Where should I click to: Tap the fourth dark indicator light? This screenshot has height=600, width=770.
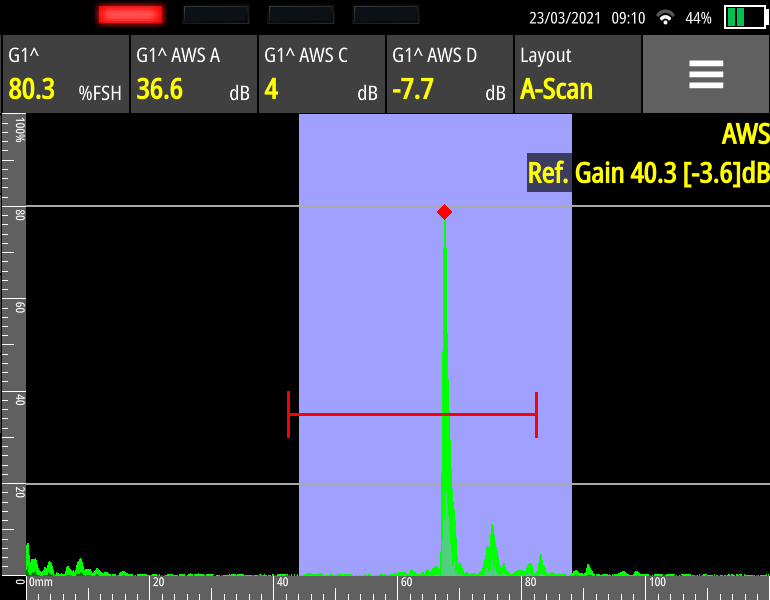386,14
